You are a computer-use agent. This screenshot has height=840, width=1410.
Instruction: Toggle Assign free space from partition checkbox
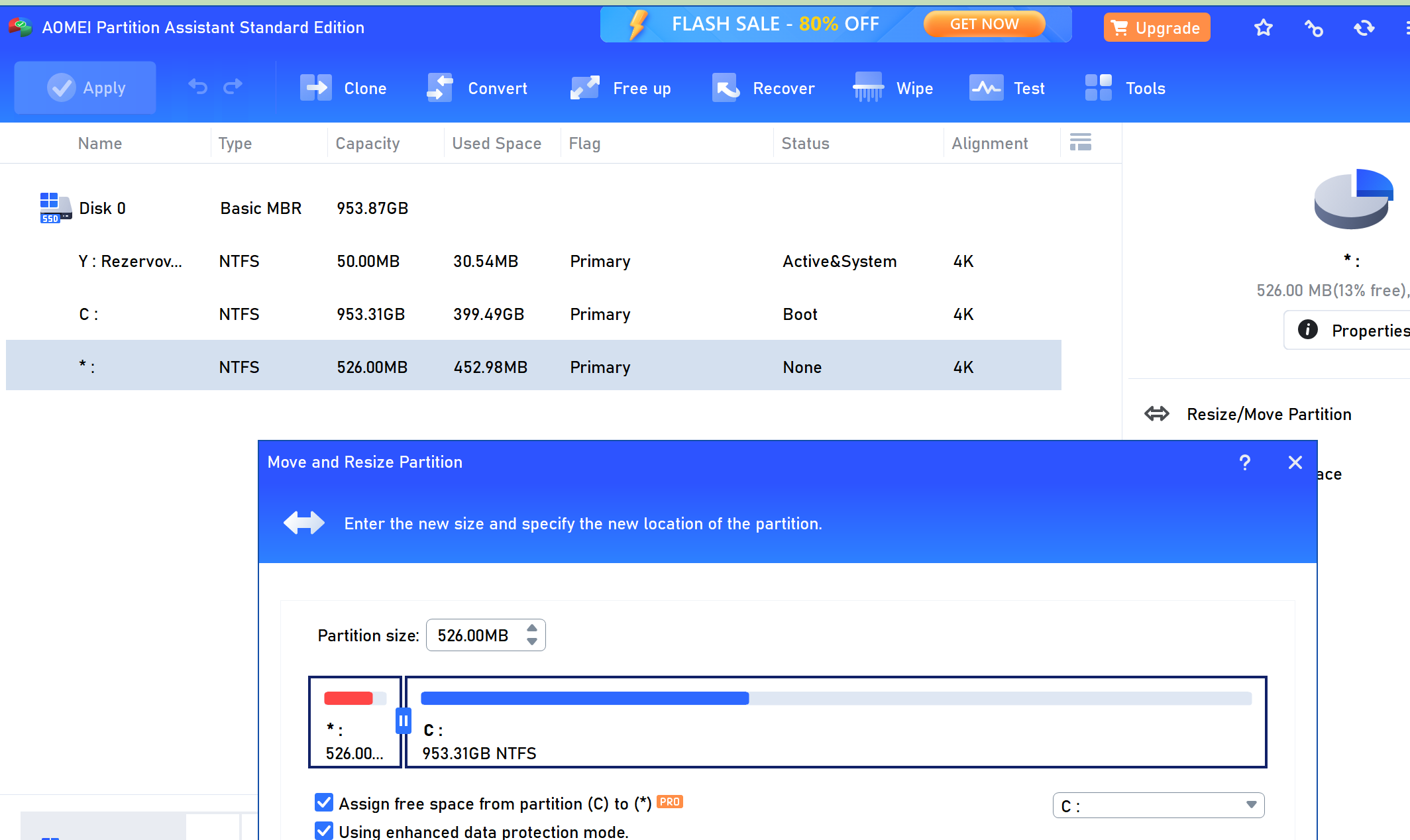[324, 802]
